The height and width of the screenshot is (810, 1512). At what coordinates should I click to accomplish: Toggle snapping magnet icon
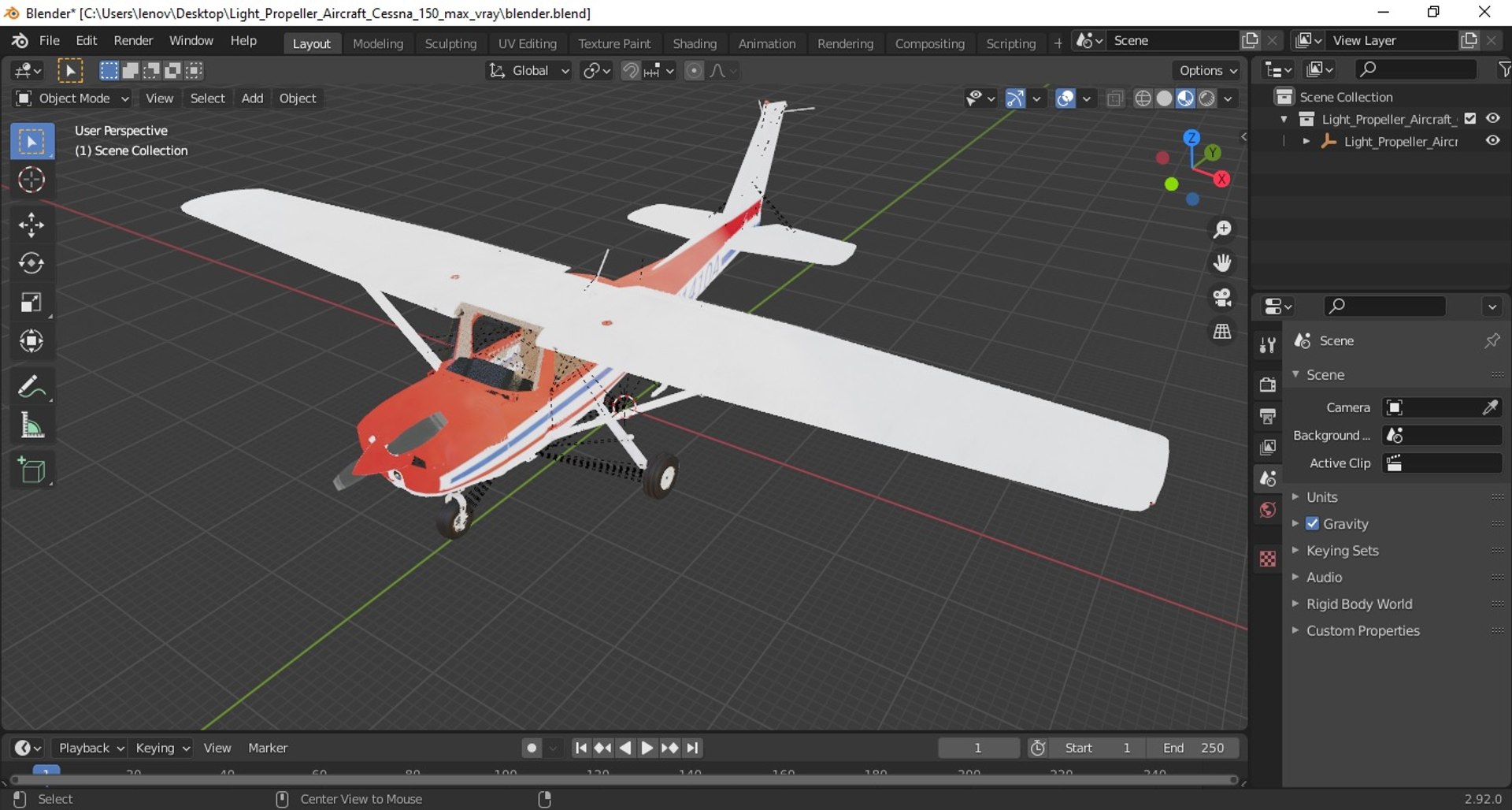tap(630, 71)
